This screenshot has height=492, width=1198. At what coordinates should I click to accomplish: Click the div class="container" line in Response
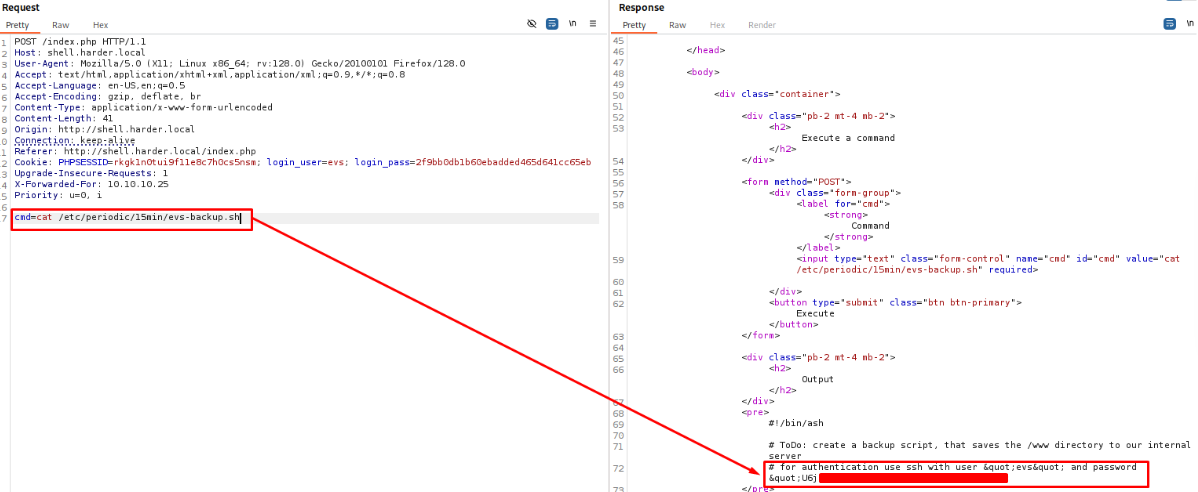777,95
